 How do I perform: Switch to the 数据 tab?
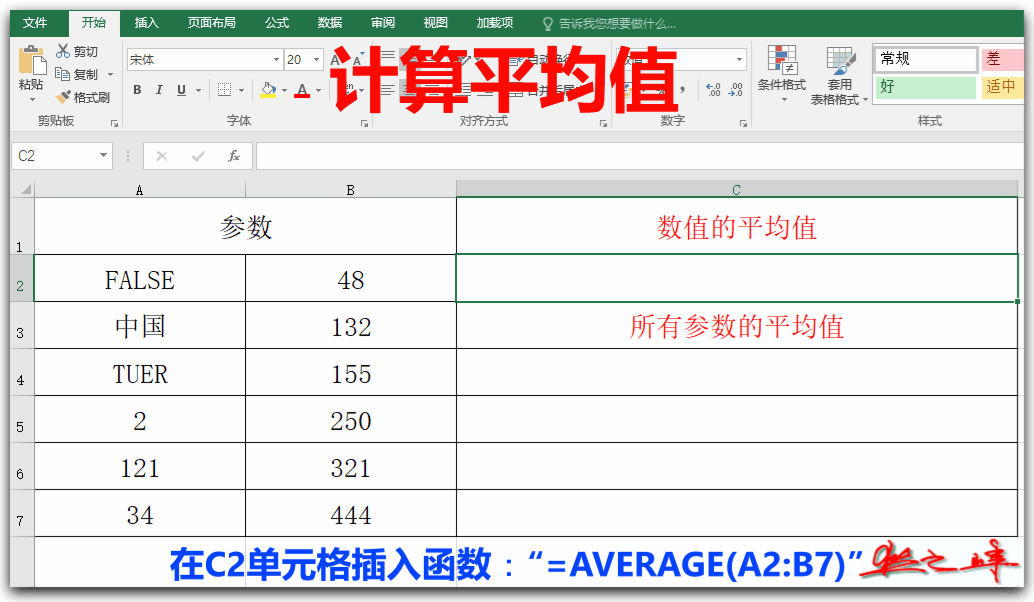(x=330, y=23)
